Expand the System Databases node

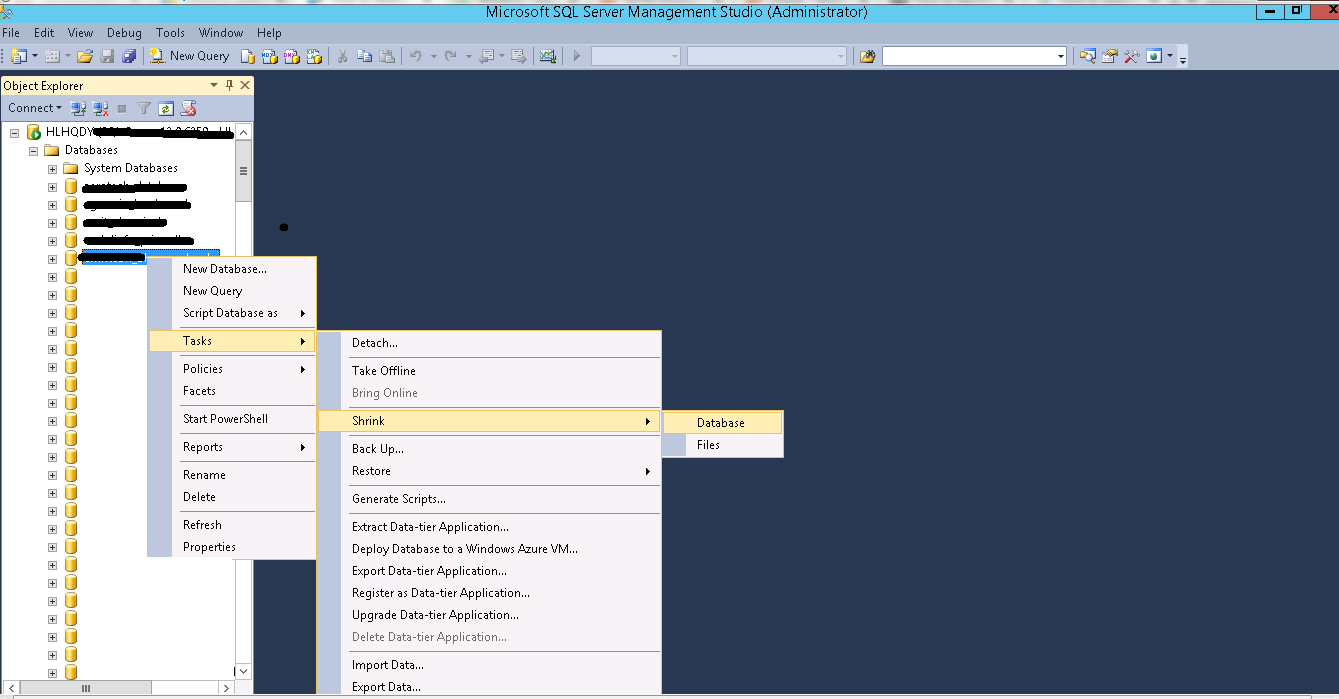pos(52,168)
